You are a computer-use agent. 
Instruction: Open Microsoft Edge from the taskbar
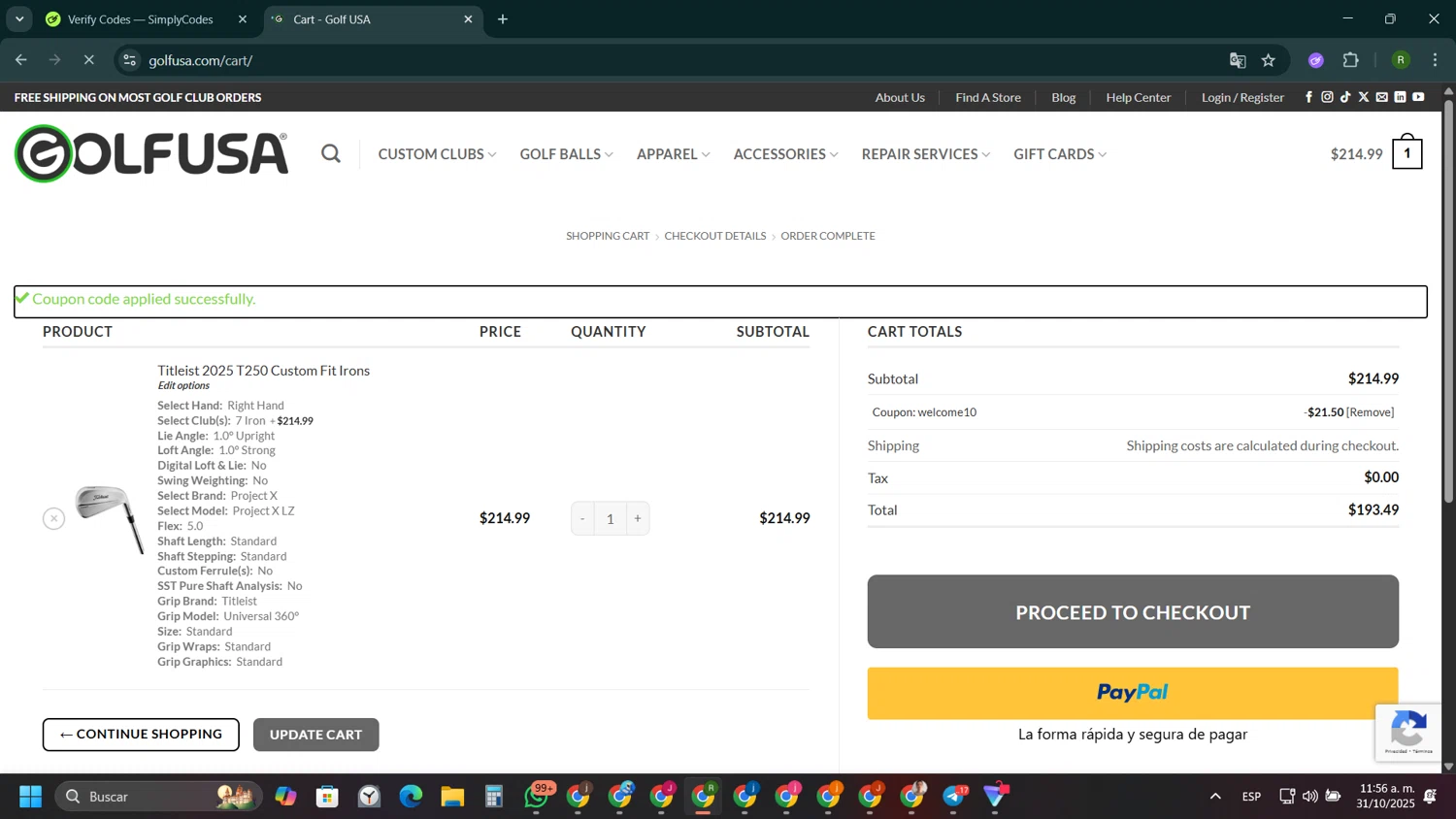click(411, 797)
